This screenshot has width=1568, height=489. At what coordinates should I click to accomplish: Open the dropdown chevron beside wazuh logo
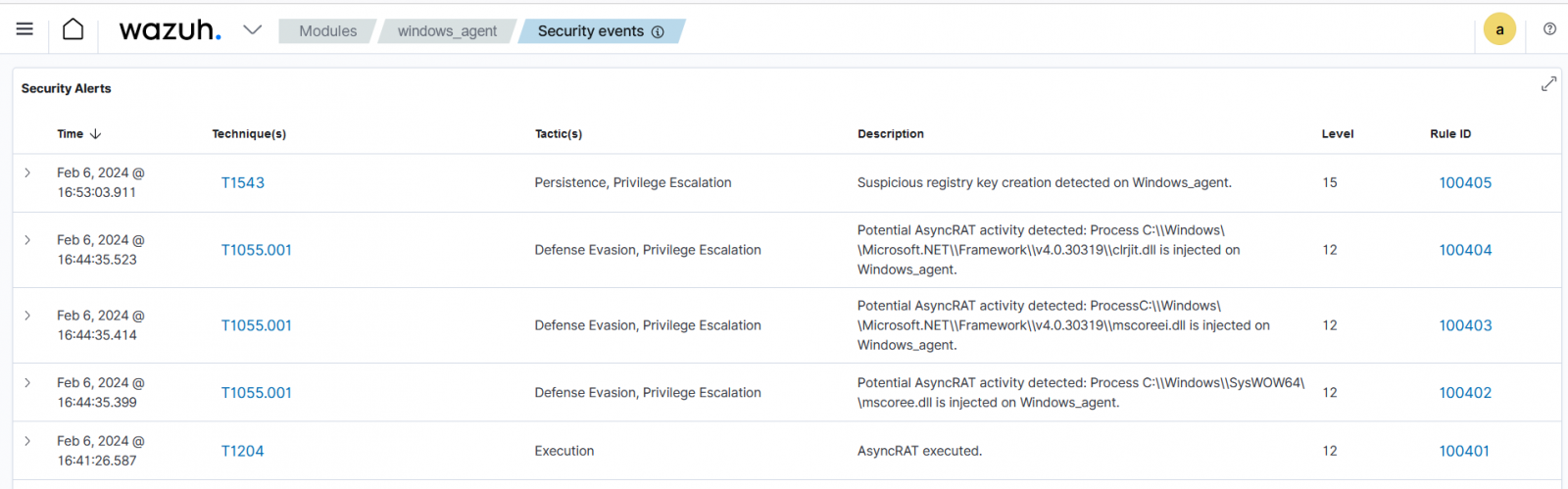[252, 29]
